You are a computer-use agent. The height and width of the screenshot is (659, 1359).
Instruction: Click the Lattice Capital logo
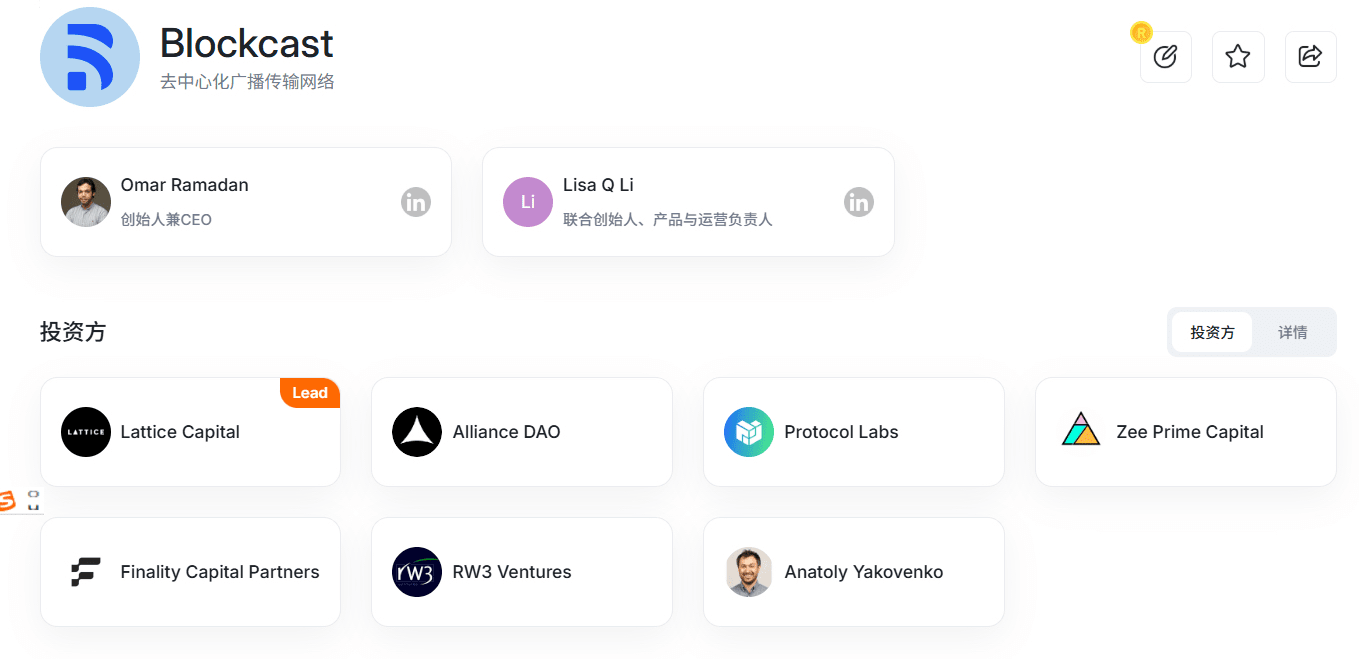pyautogui.click(x=86, y=432)
